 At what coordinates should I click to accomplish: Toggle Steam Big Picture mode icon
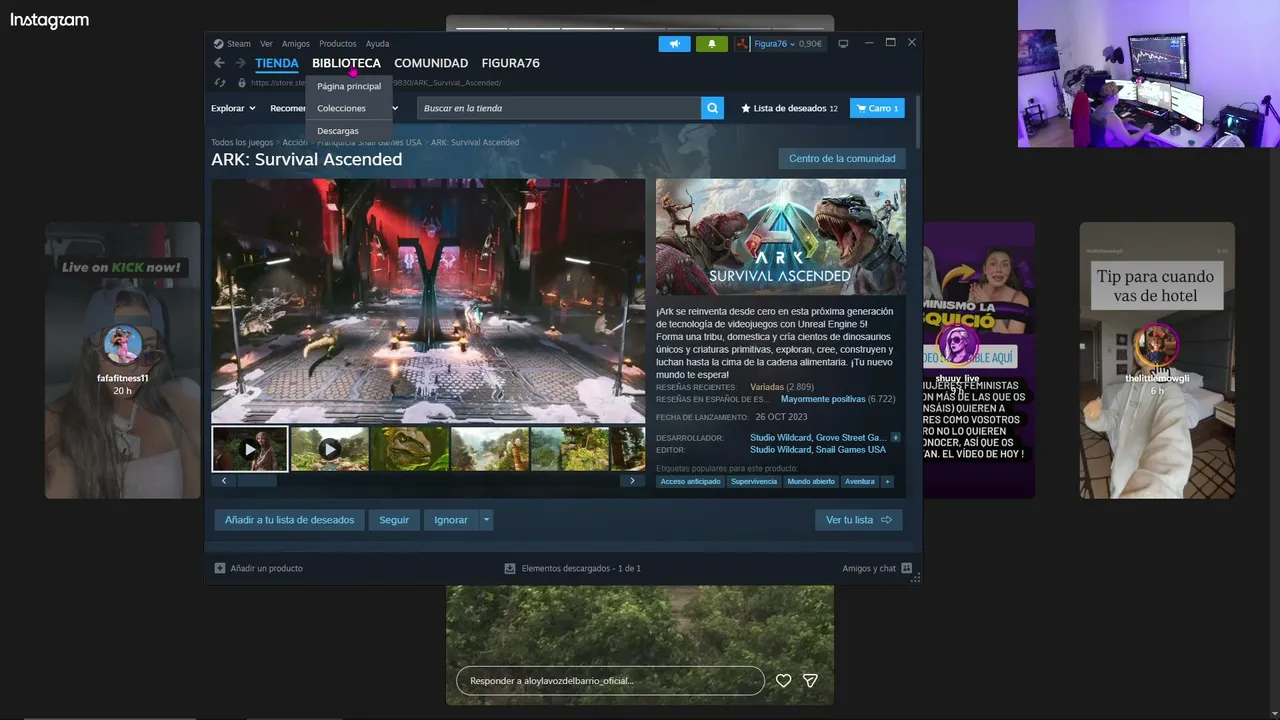point(843,44)
